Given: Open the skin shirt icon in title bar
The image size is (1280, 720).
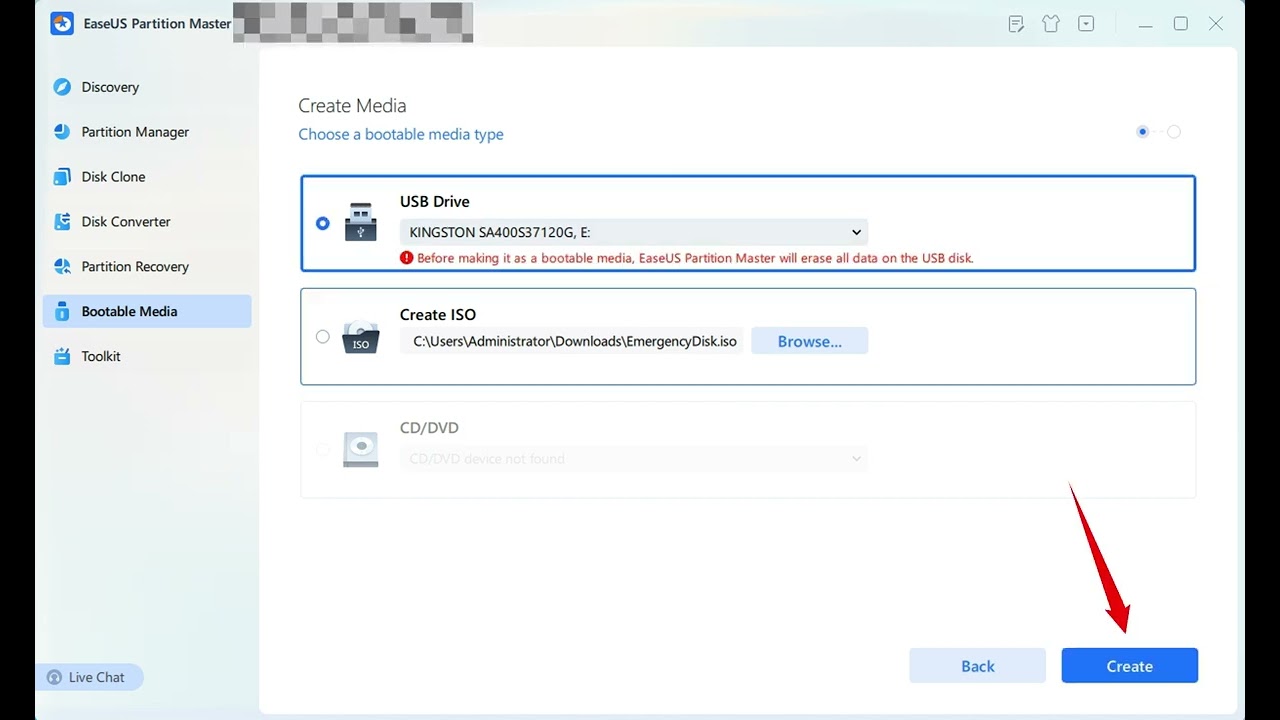Looking at the screenshot, I should tap(1051, 24).
